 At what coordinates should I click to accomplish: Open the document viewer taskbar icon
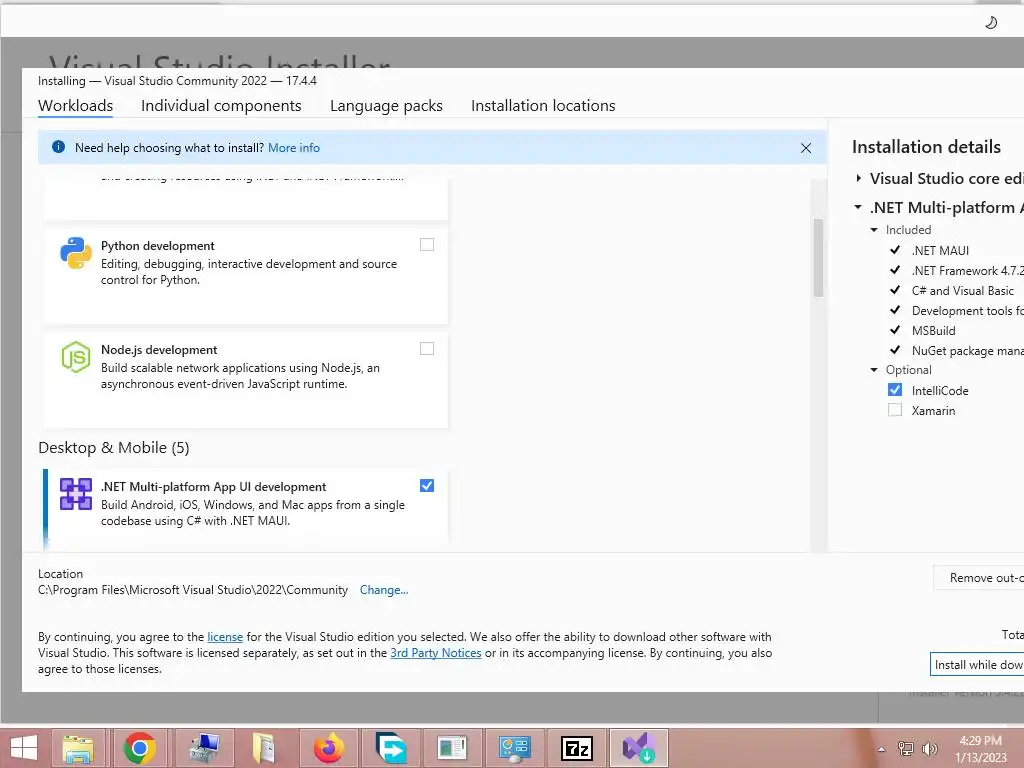452,748
